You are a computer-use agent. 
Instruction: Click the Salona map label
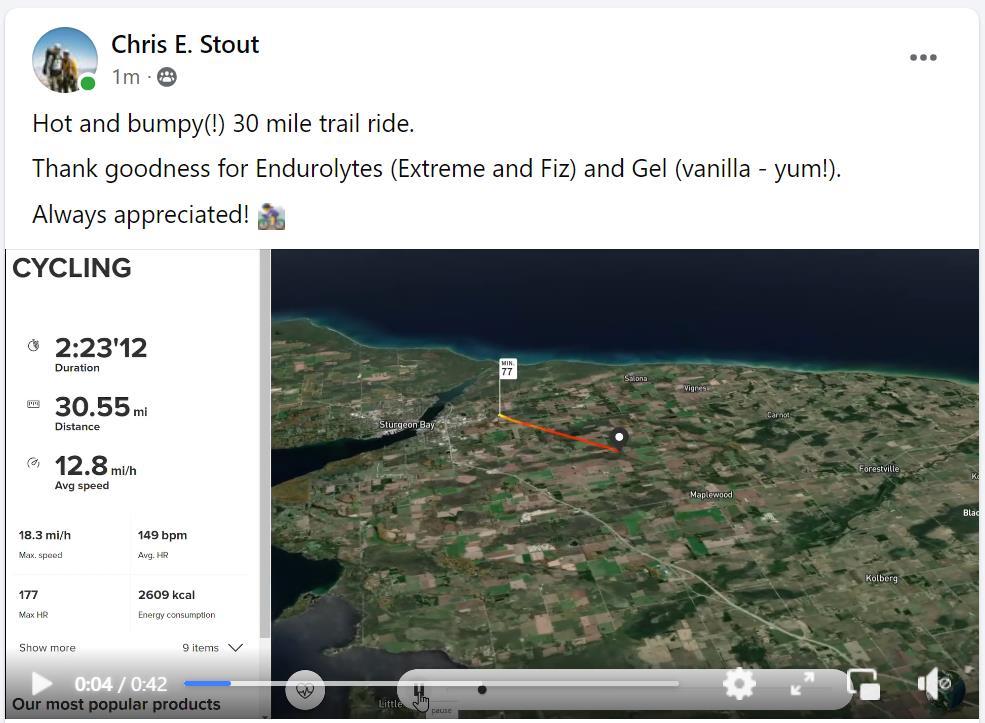click(x=636, y=378)
